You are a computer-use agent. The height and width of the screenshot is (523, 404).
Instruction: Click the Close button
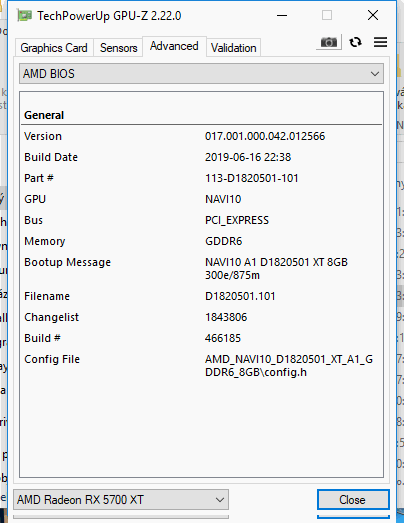pyautogui.click(x=353, y=500)
